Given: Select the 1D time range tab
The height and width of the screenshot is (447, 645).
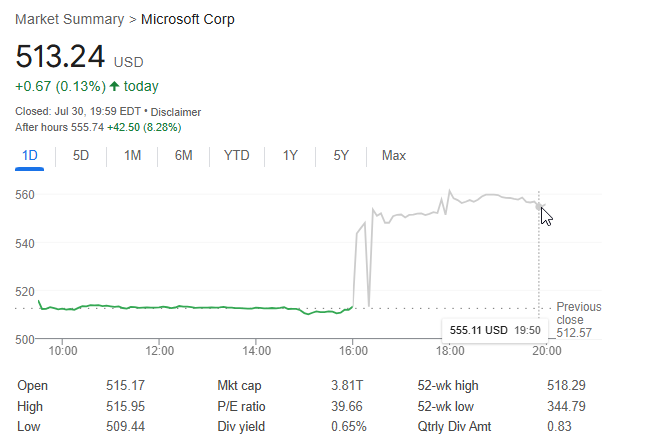Looking at the screenshot, I should coord(30,156).
